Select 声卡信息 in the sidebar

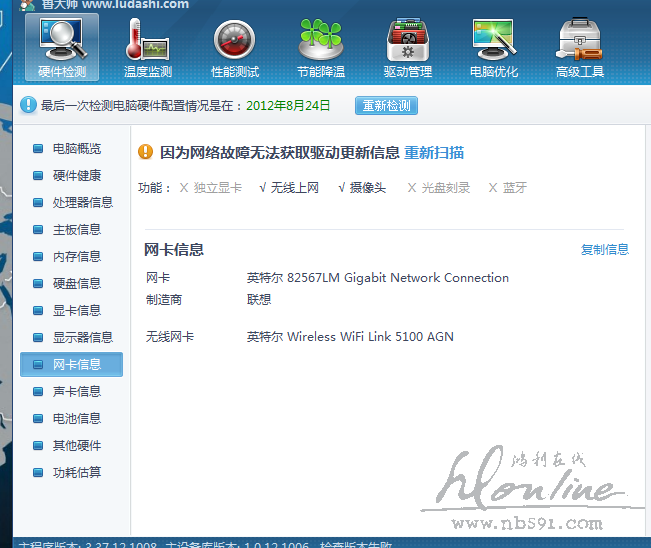click(x=76, y=392)
